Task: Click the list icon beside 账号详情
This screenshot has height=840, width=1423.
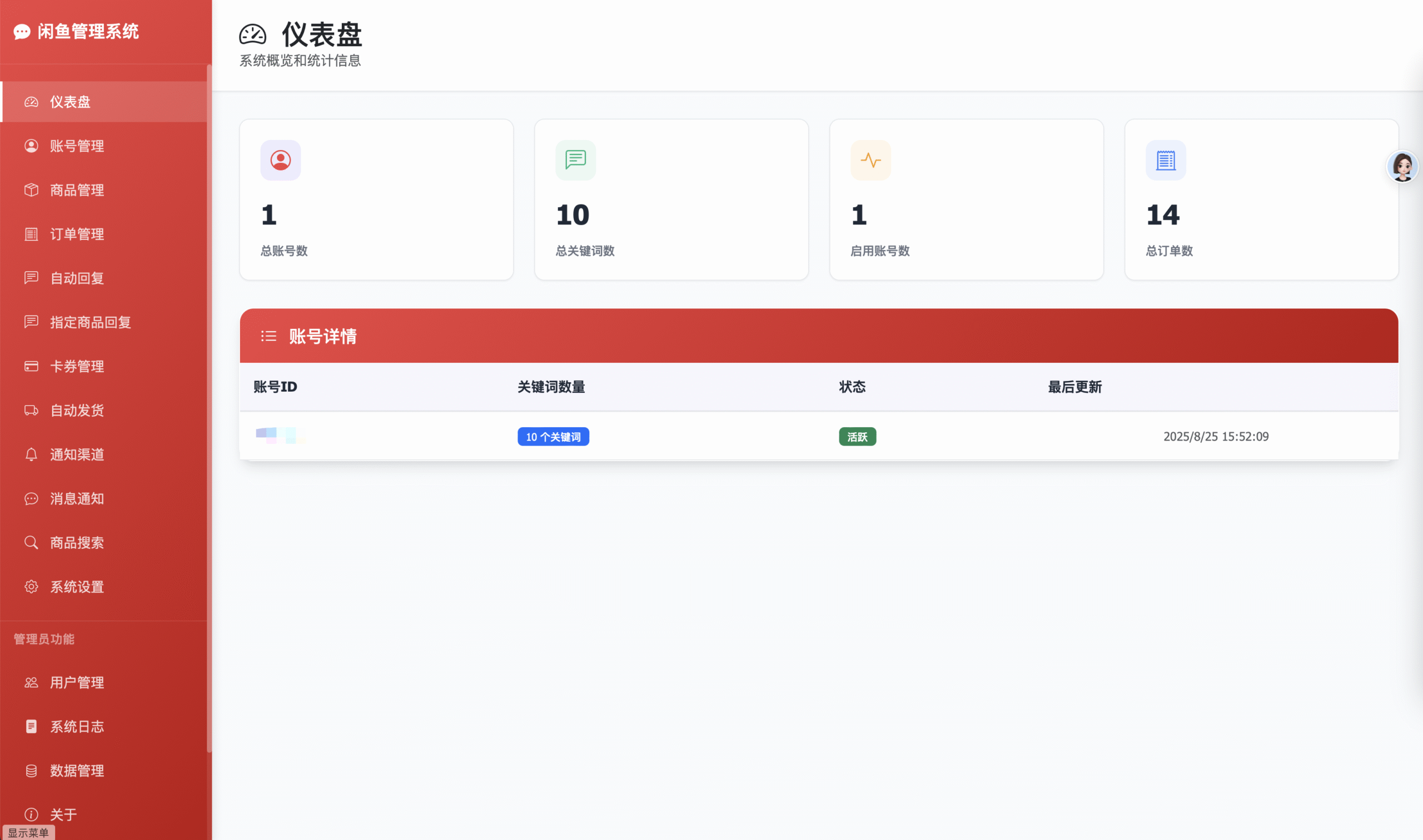Action: click(x=268, y=336)
